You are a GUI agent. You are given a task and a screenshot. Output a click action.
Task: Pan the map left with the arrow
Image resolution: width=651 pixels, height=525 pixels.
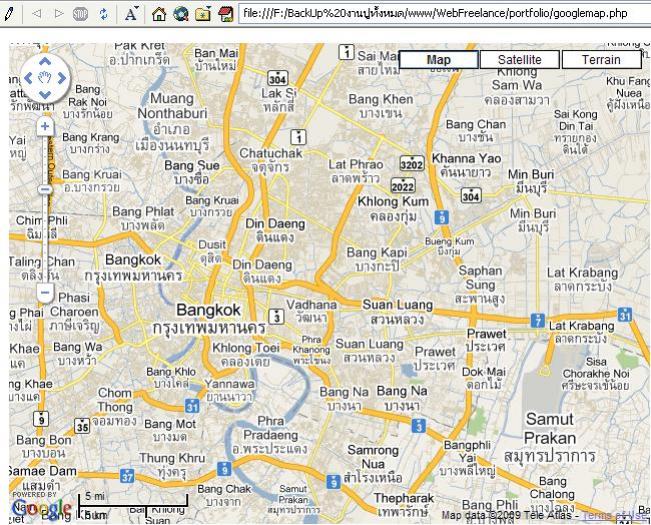click(28, 78)
